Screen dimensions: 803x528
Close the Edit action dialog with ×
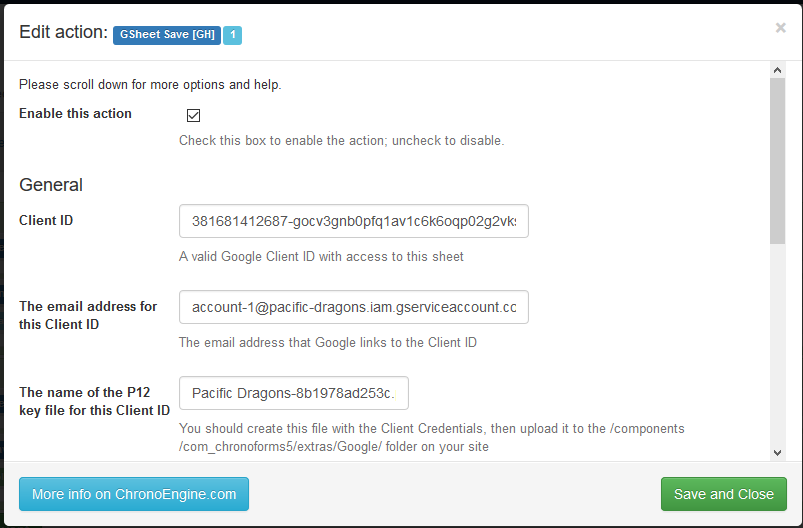coord(780,28)
